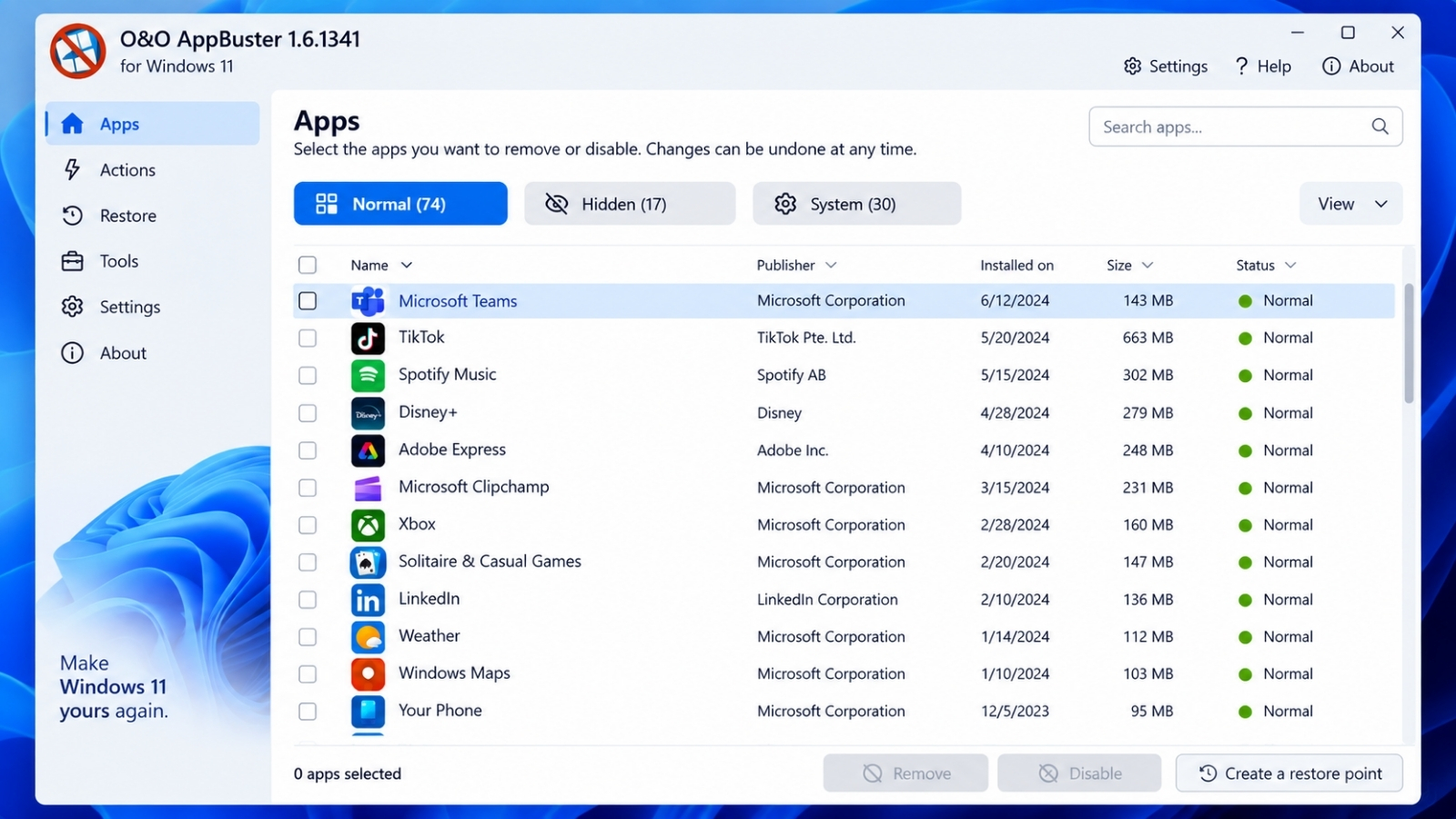Click the Microsoft Teams app icon

point(368,300)
